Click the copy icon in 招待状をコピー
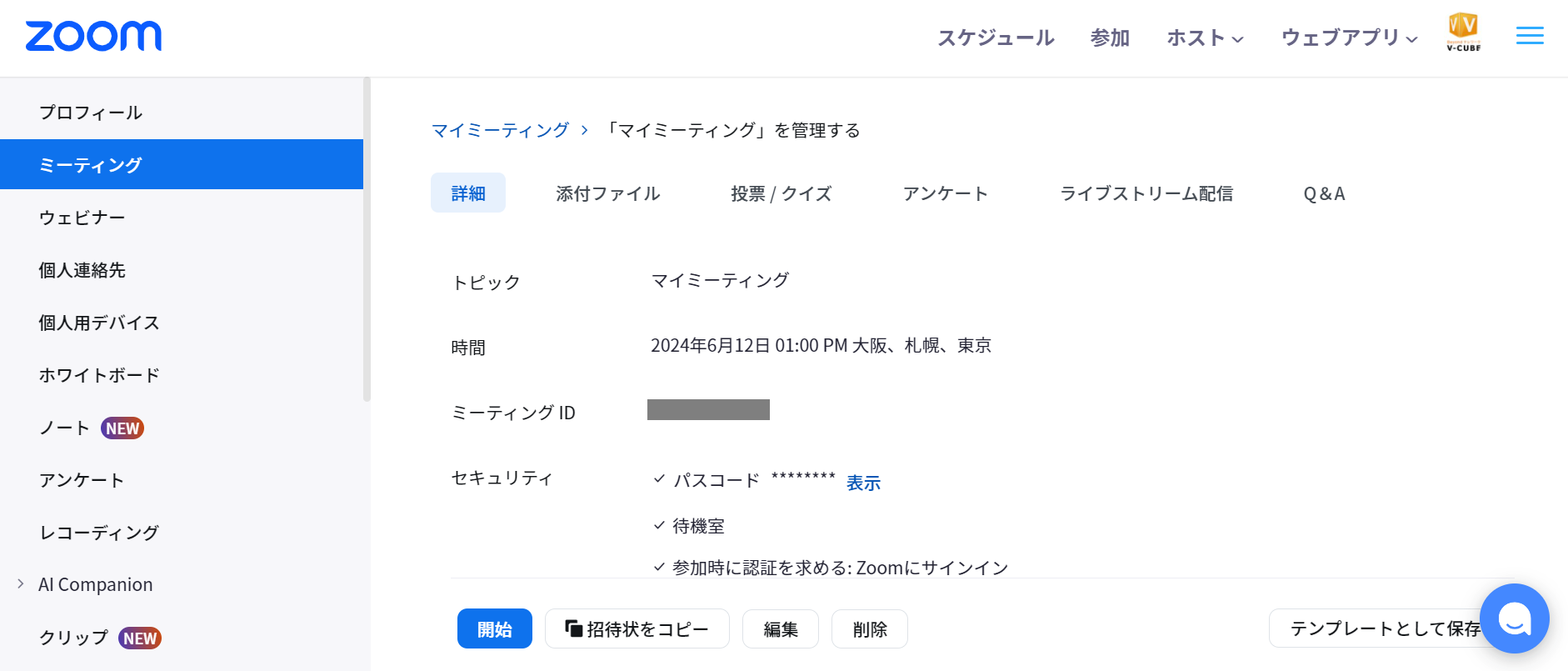 [x=573, y=628]
